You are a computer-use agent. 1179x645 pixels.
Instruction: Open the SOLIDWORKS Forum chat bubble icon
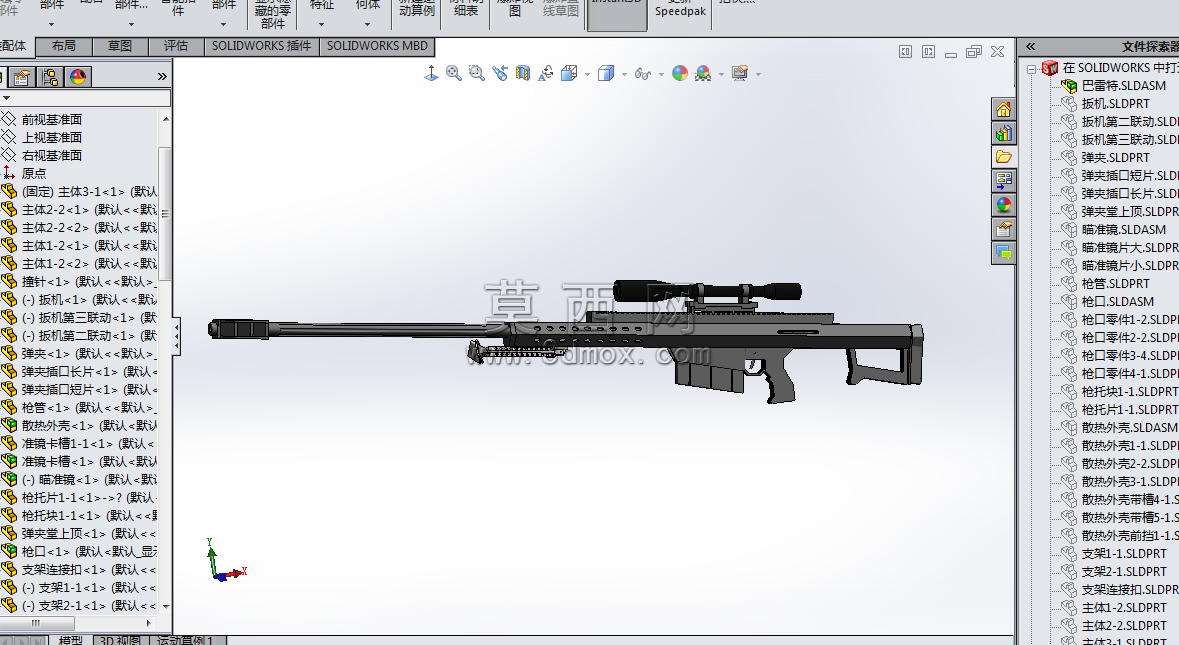pos(1004,253)
